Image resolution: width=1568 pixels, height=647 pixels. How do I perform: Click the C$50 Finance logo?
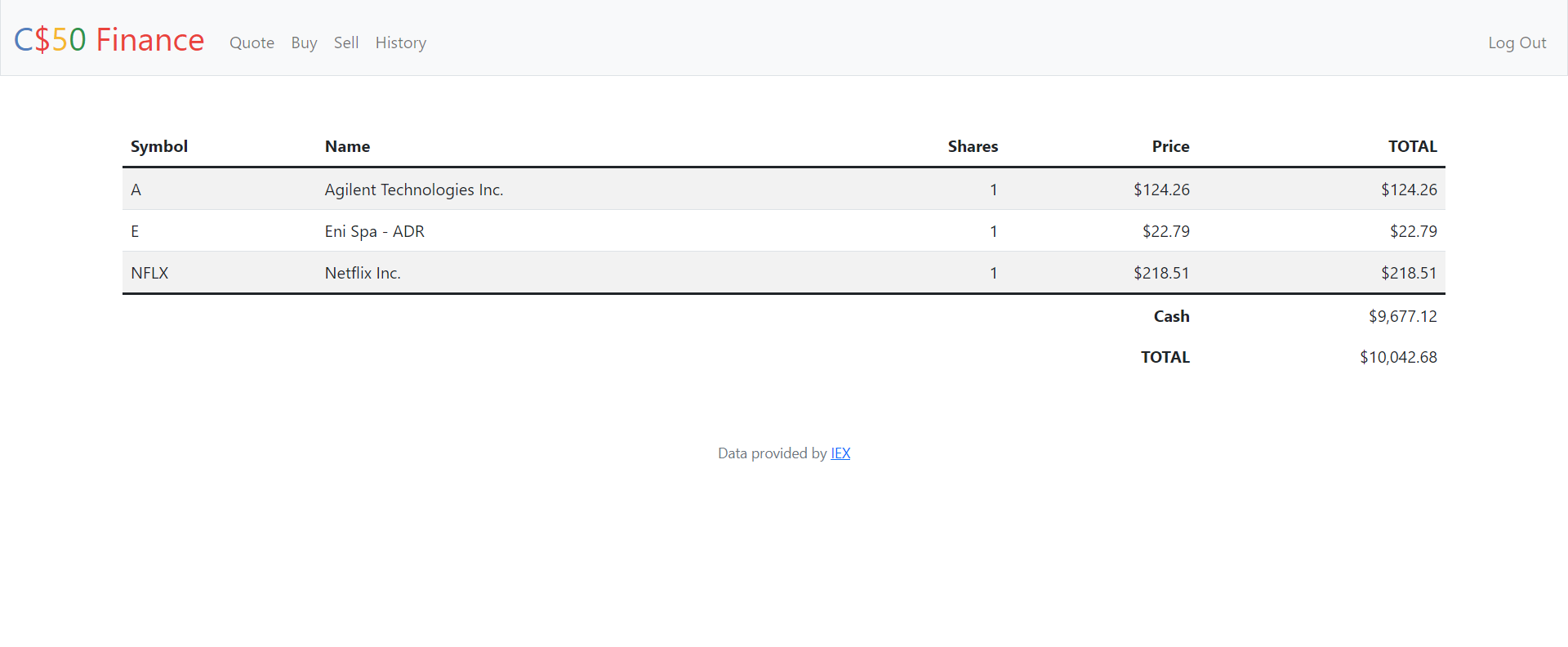tap(109, 40)
